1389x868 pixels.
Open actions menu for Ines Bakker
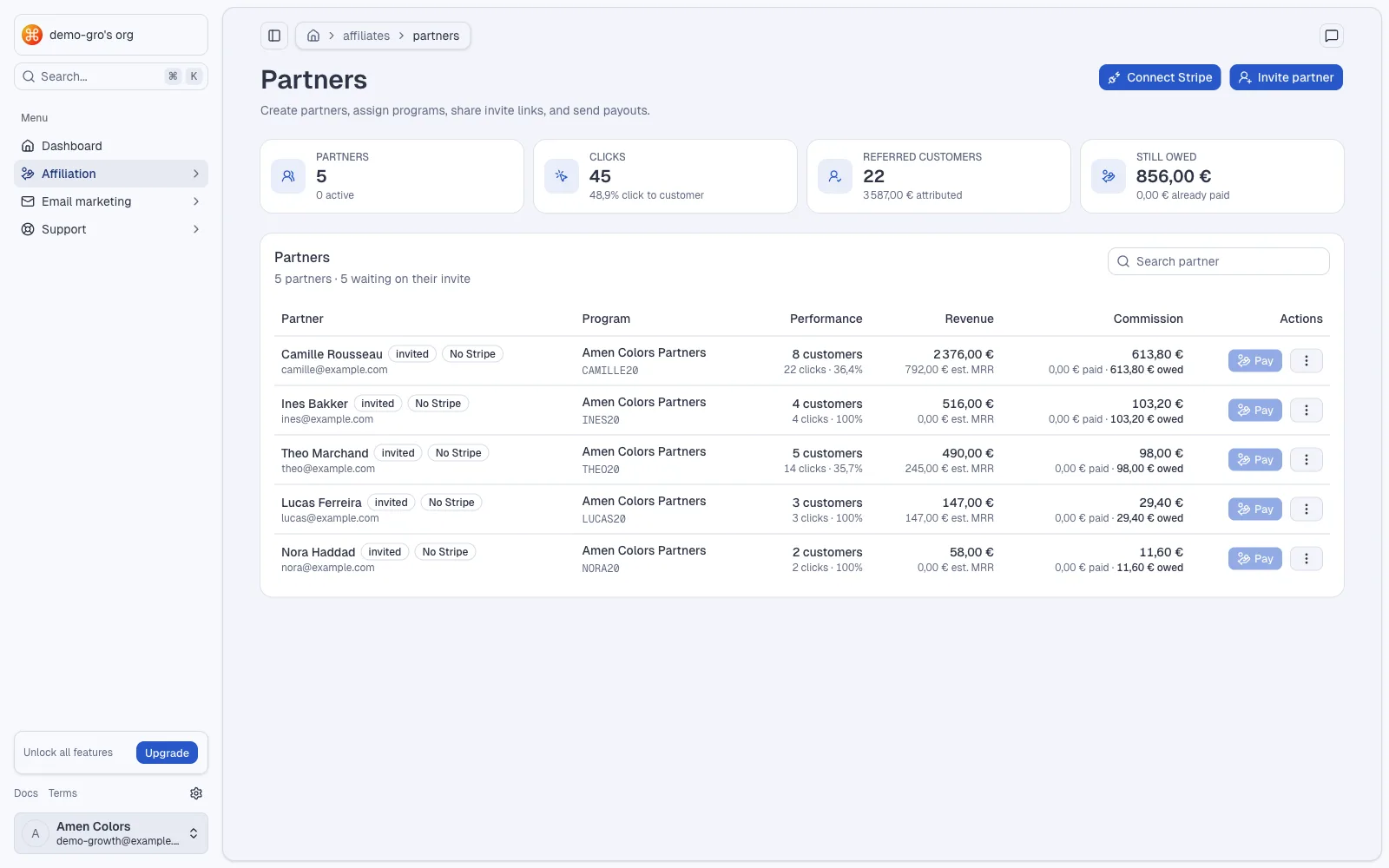point(1307,411)
